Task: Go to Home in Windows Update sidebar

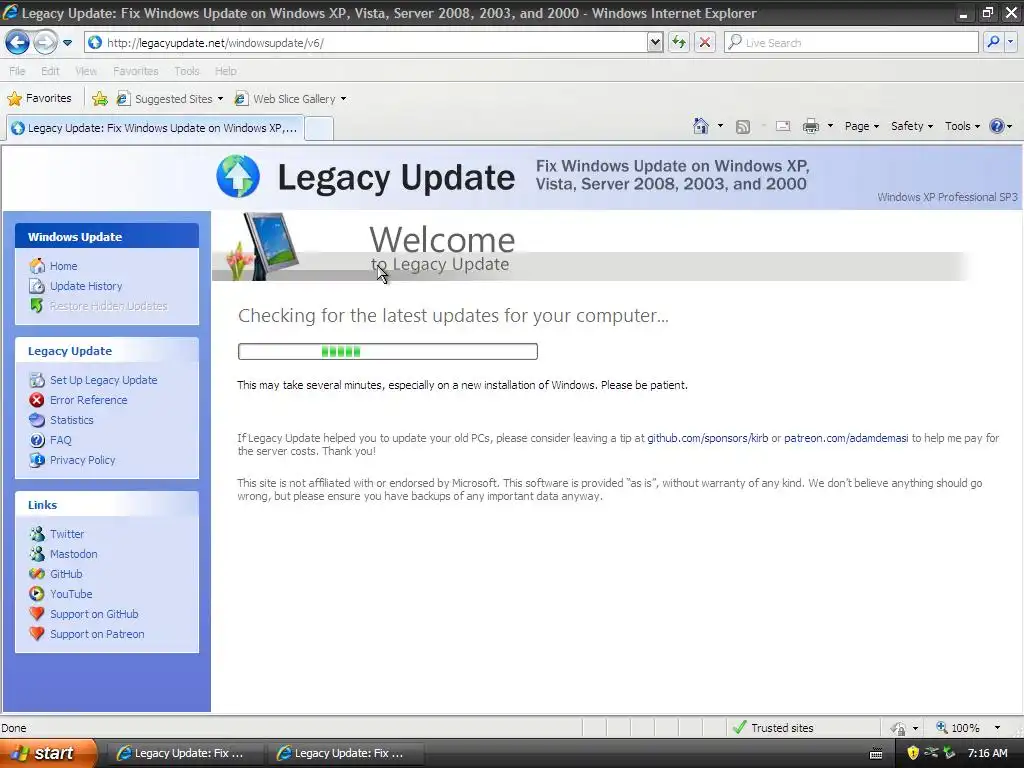Action: coord(63,266)
